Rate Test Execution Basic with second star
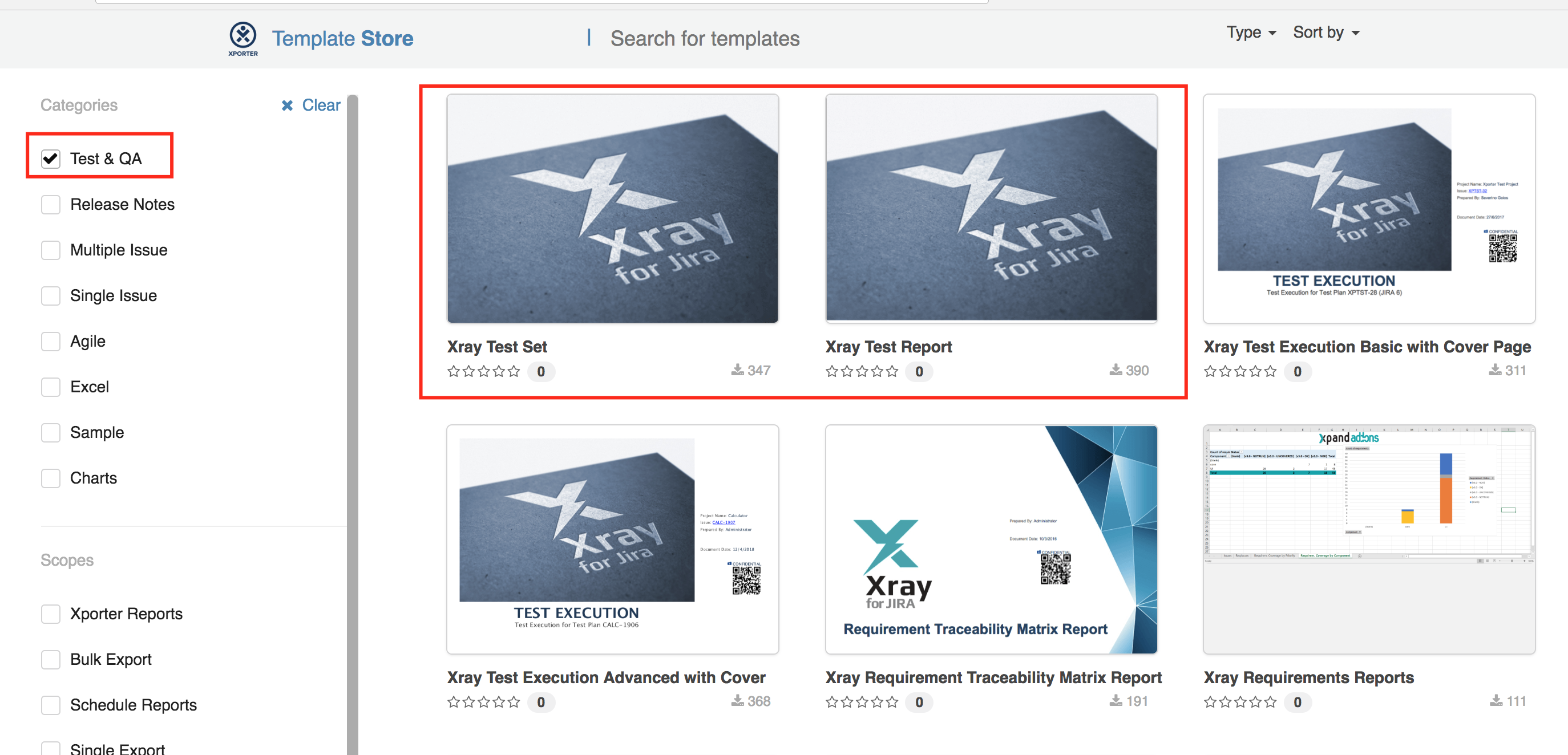 pyautogui.click(x=1225, y=371)
